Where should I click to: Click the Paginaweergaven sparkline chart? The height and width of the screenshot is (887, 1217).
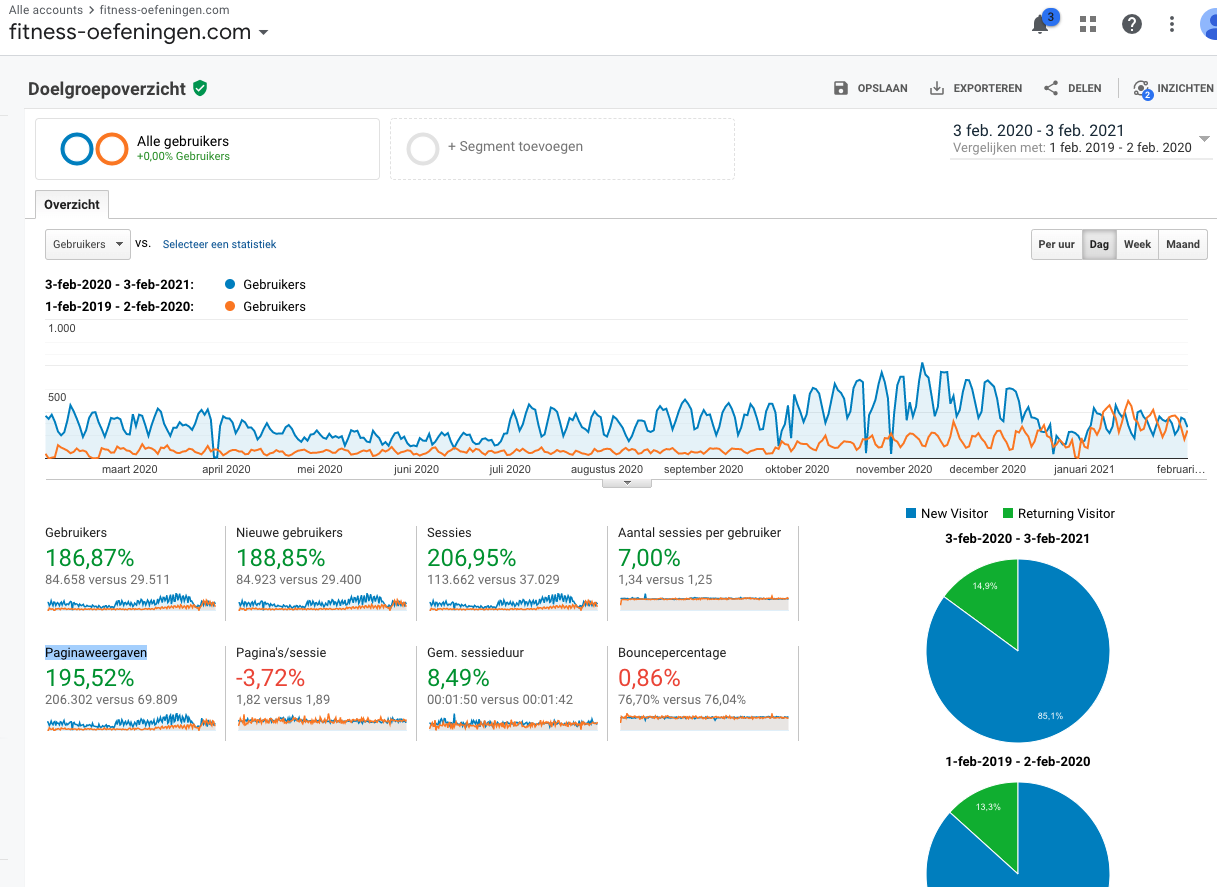tap(130, 721)
